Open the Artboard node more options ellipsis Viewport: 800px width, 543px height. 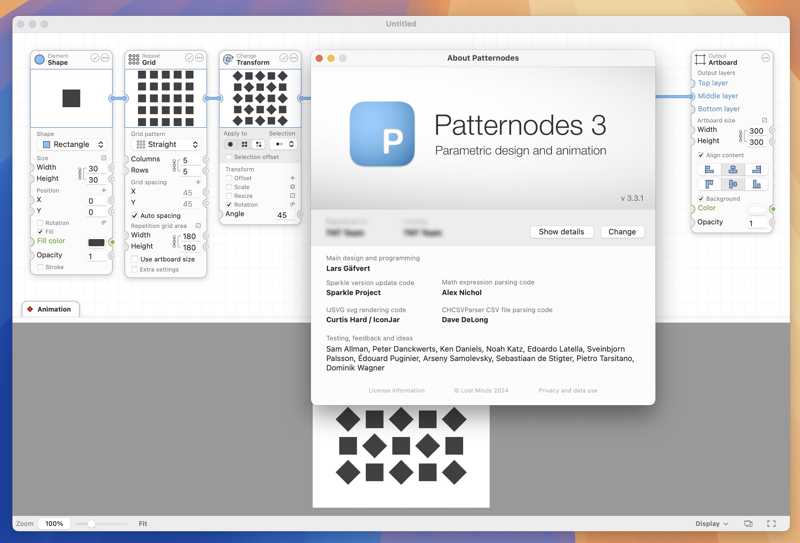765,58
